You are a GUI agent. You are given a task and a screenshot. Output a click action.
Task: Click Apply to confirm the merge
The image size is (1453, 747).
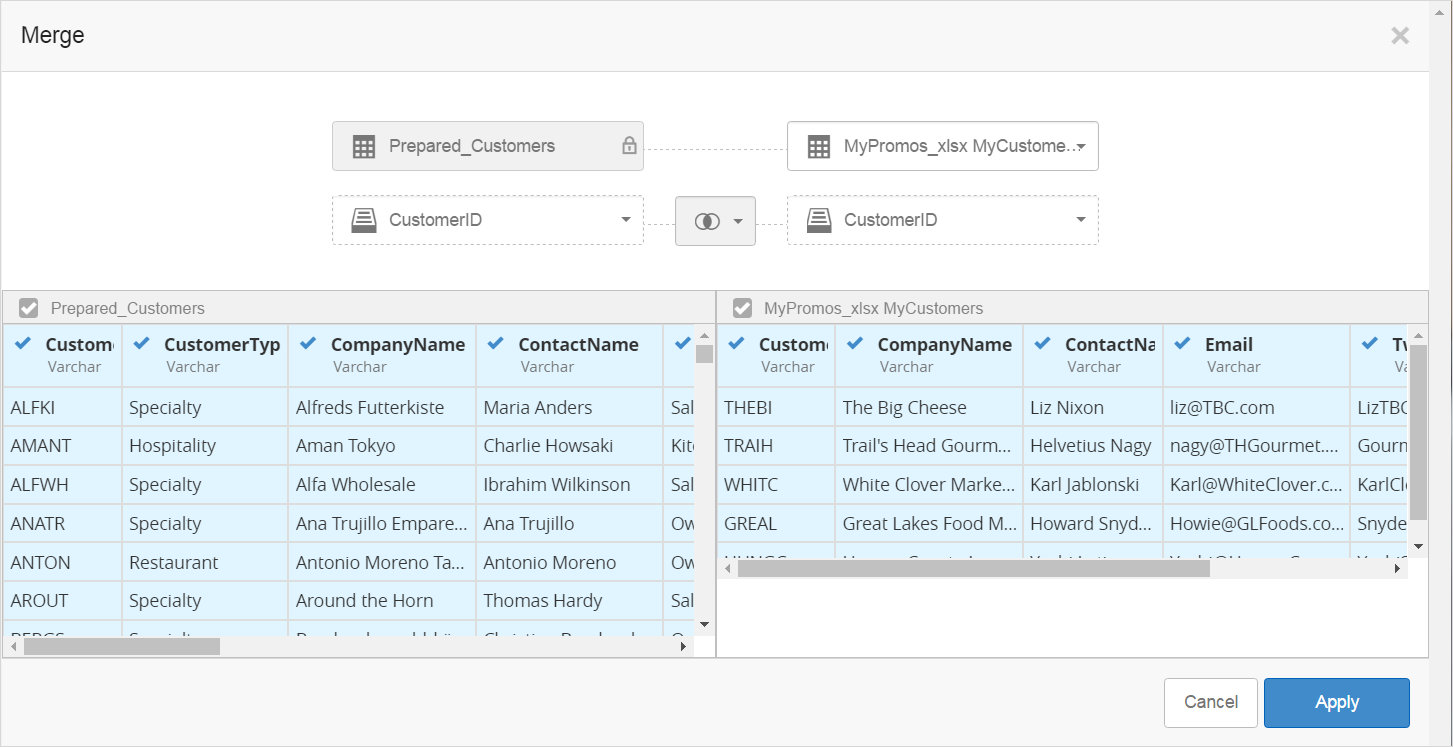(x=1336, y=702)
